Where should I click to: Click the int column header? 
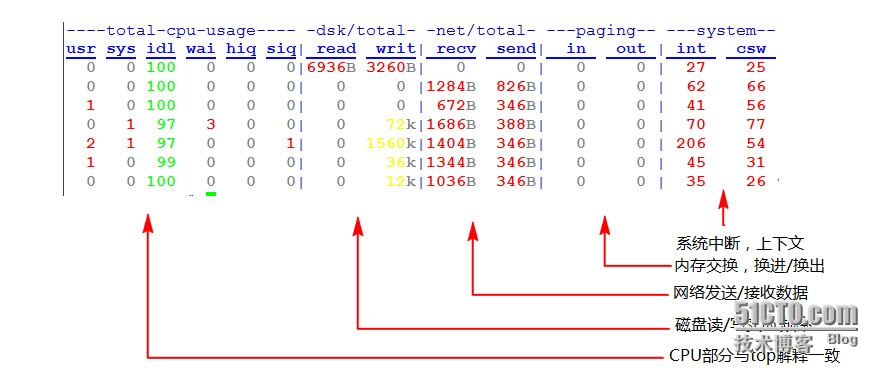[x=691, y=49]
